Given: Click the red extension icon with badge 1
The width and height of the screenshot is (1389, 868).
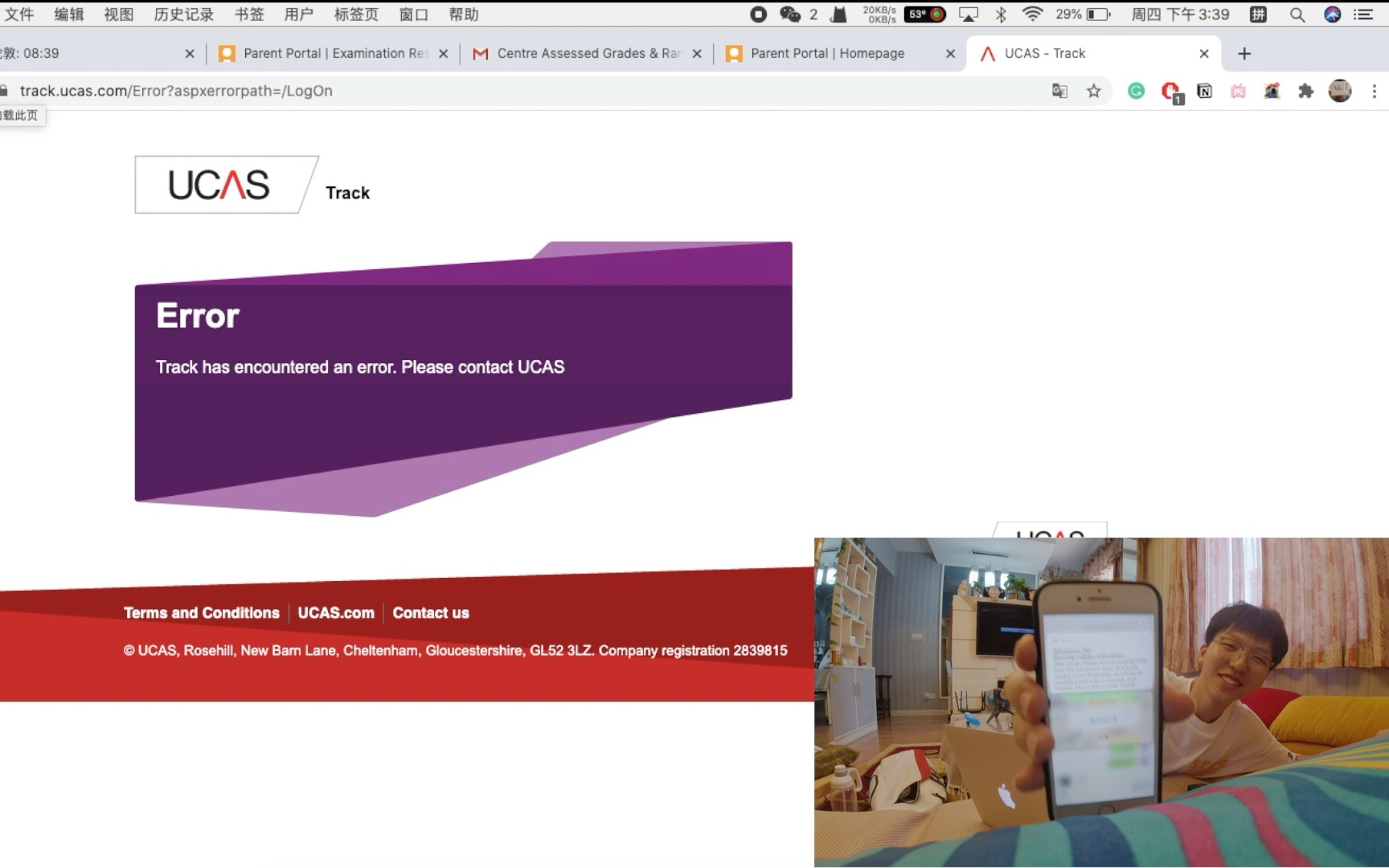Looking at the screenshot, I should click(1171, 92).
